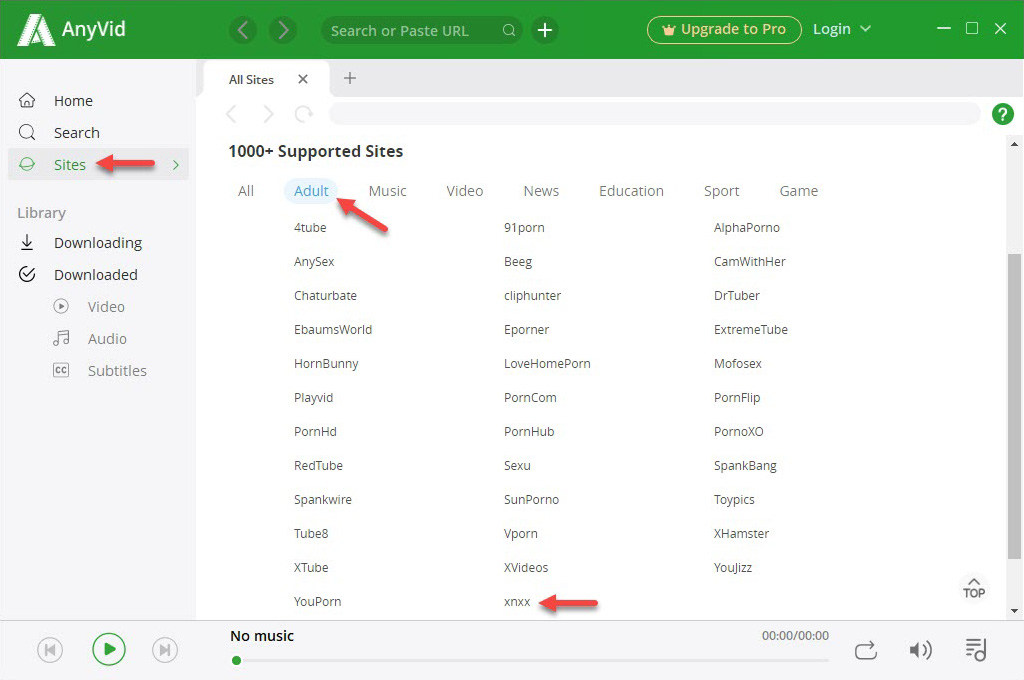
Task: Reload the page with refresh icon
Action: click(304, 114)
